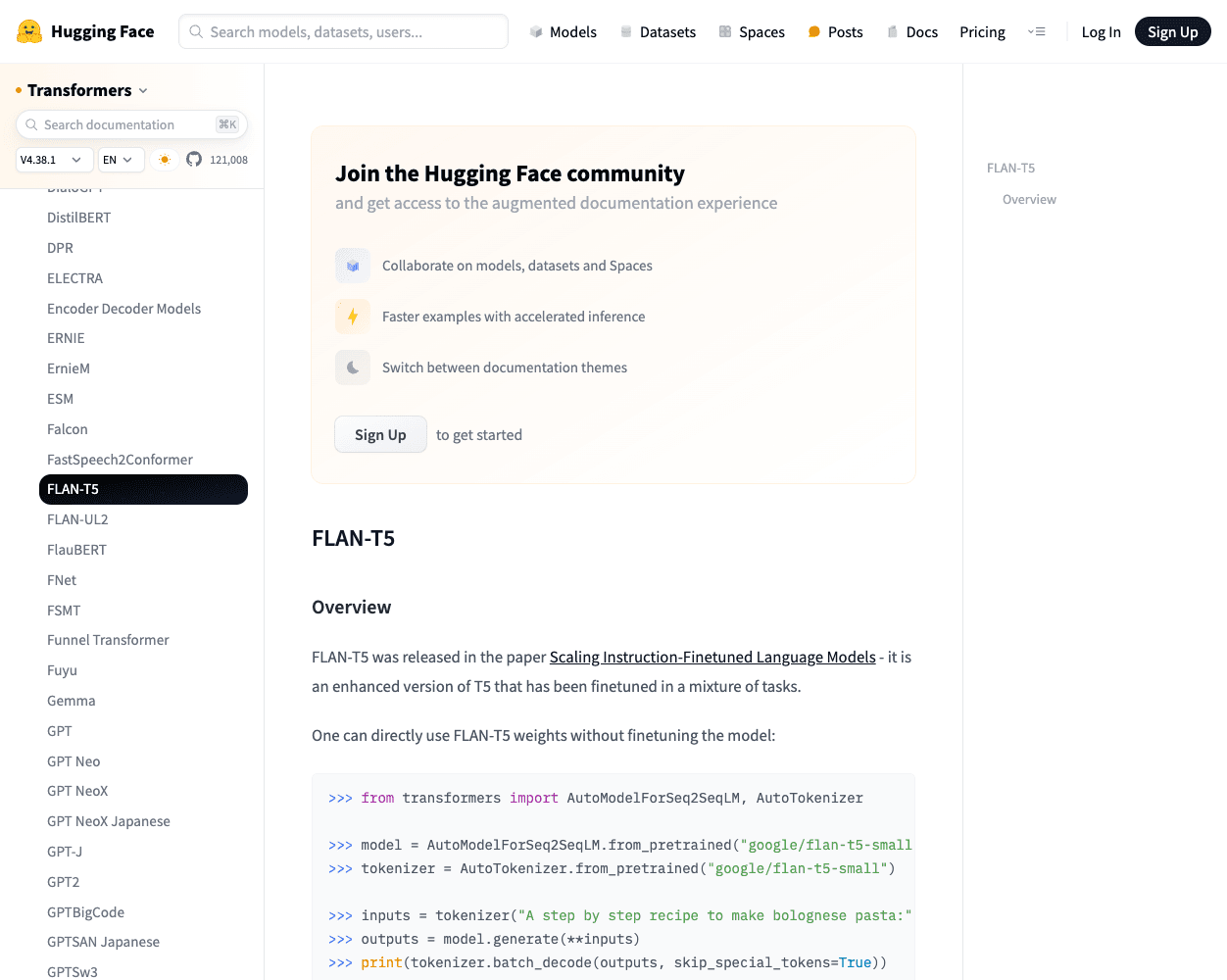Screen dimensions: 1227x980
Task: Click the collaborate cube icon
Action: click(353, 266)
